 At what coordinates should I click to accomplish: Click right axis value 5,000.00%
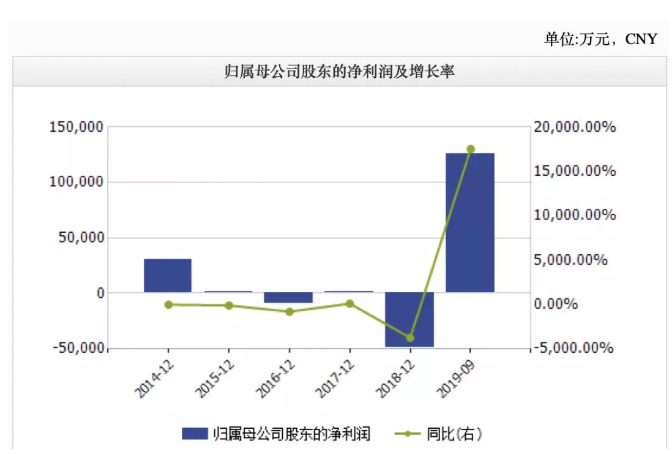(x=570, y=260)
